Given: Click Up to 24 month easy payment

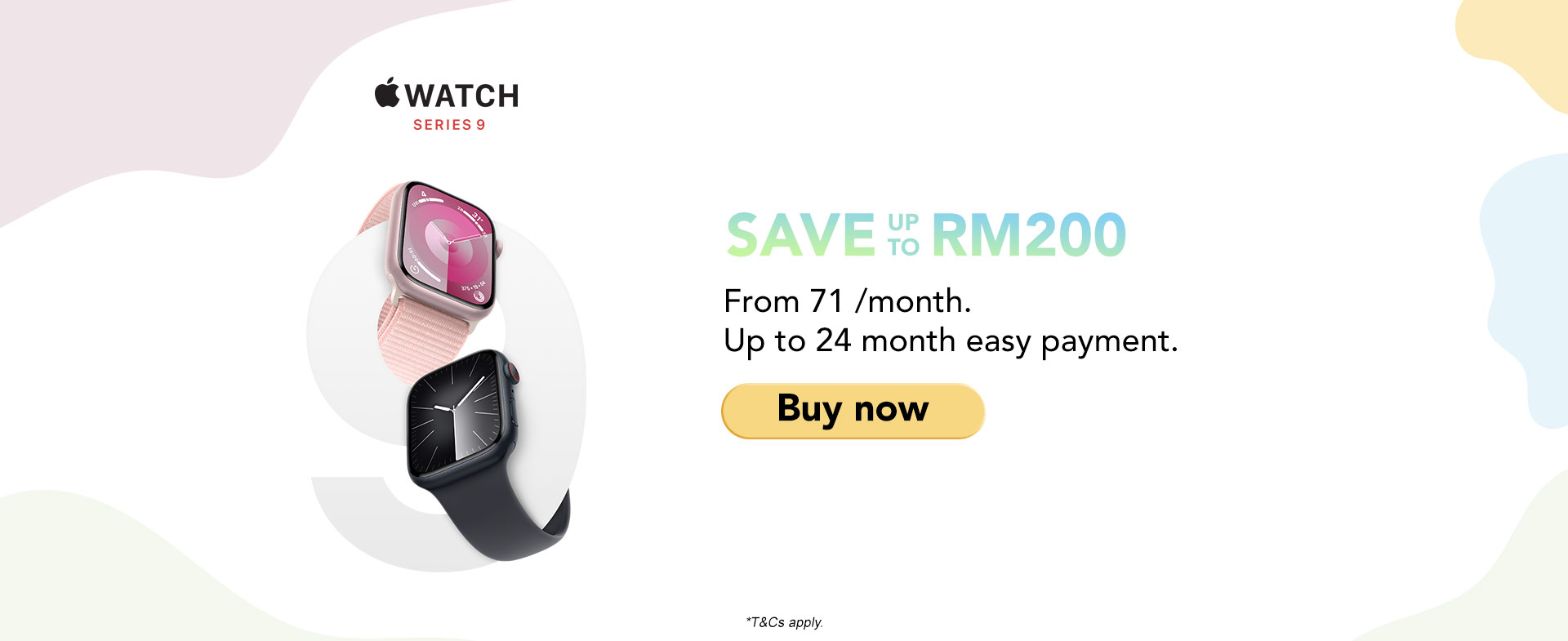Looking at the screenshot, I should click(951, 341).
